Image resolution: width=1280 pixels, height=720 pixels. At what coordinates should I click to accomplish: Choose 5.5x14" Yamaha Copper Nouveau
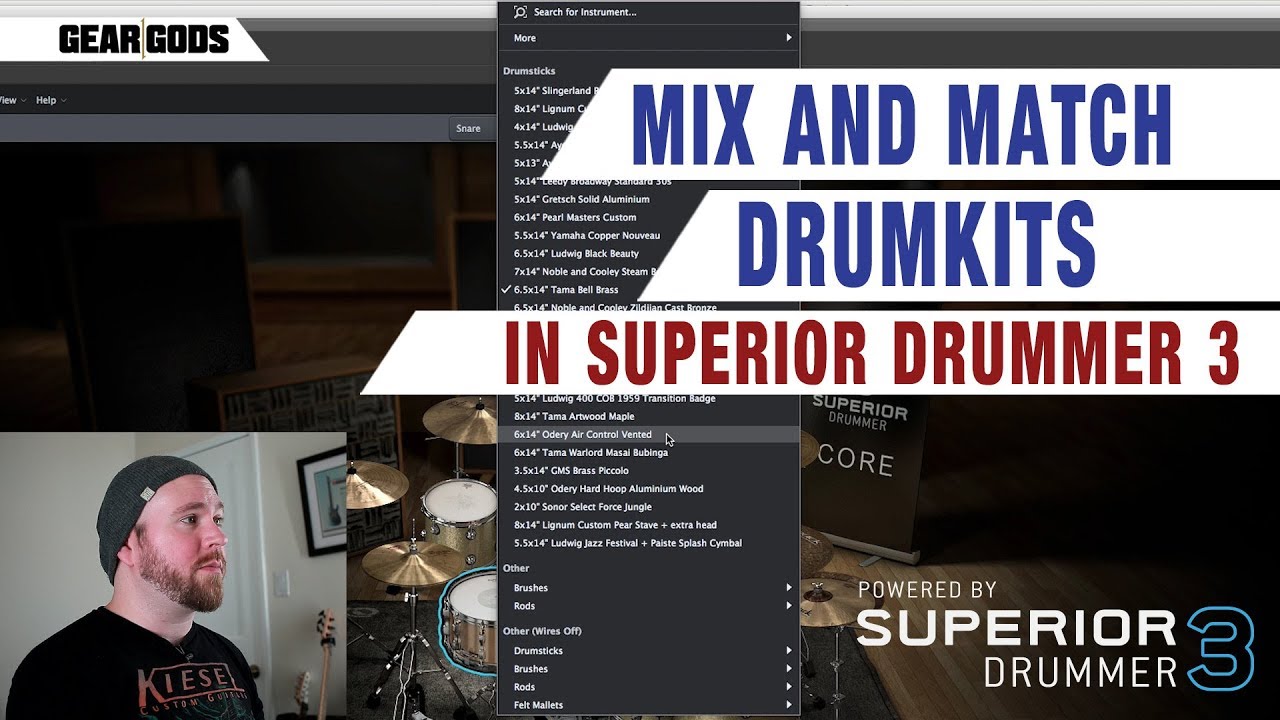click(648, 235)
